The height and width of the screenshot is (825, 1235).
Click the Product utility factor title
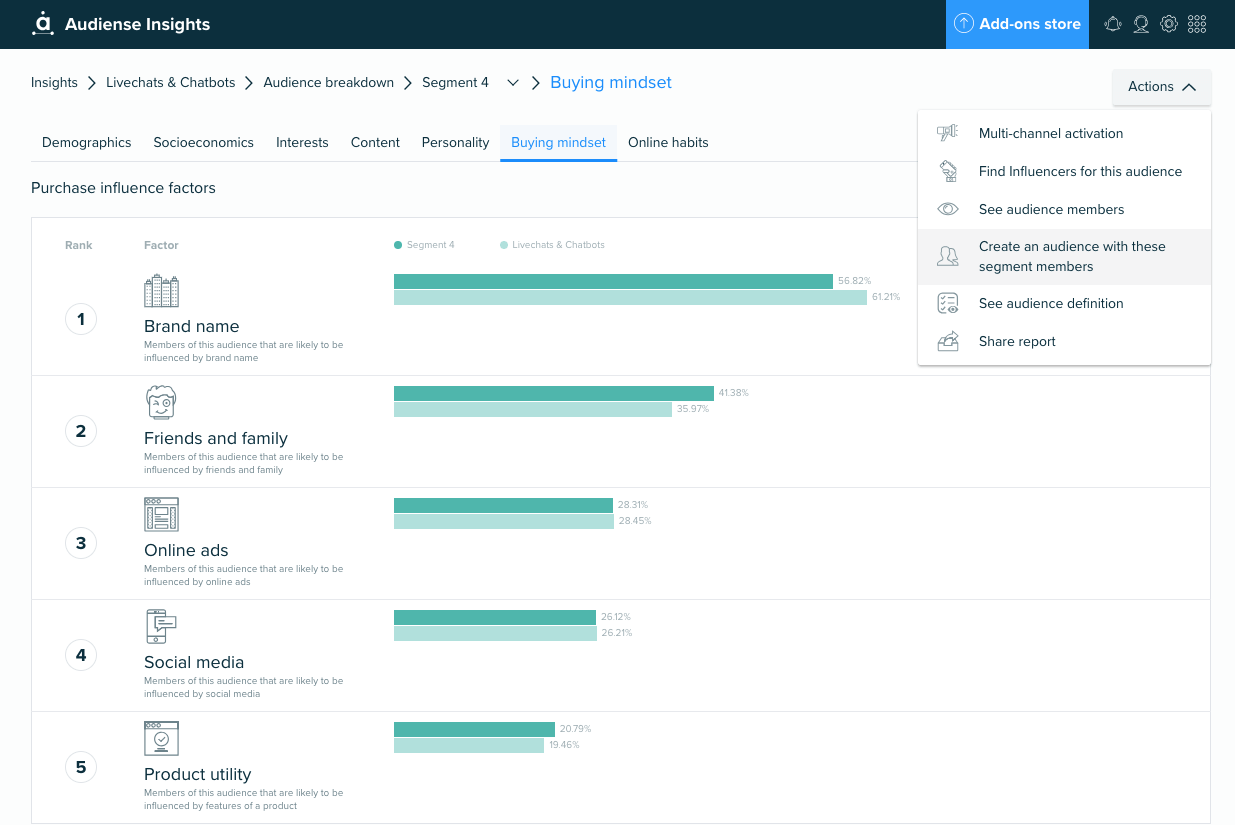point(198,774)
